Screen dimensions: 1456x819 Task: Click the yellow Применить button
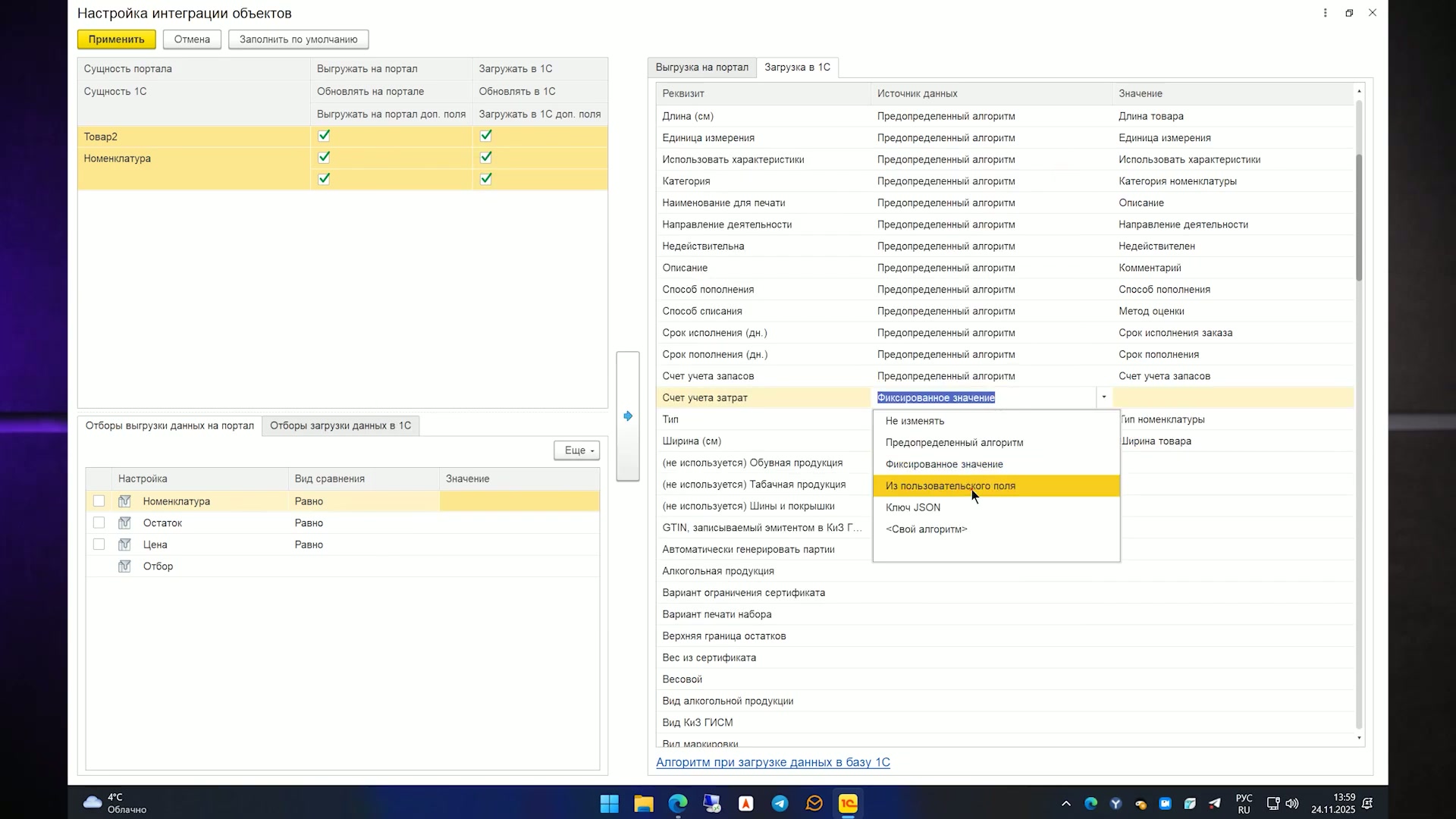(116, 39)
